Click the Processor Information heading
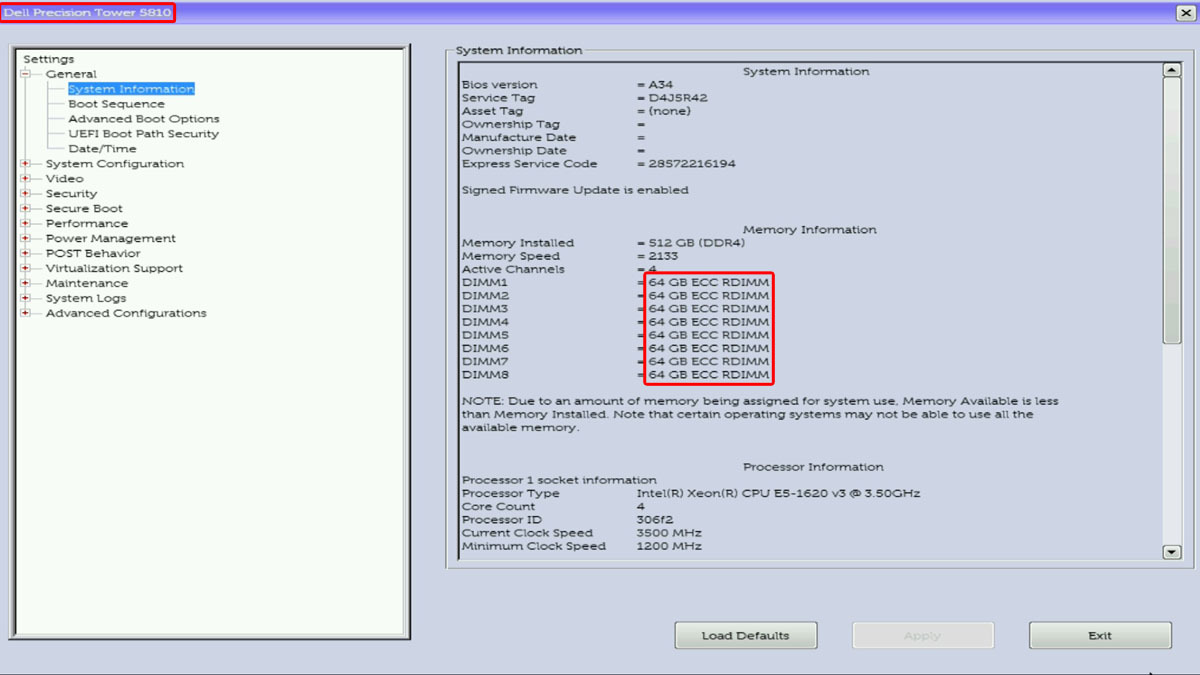 813,467
